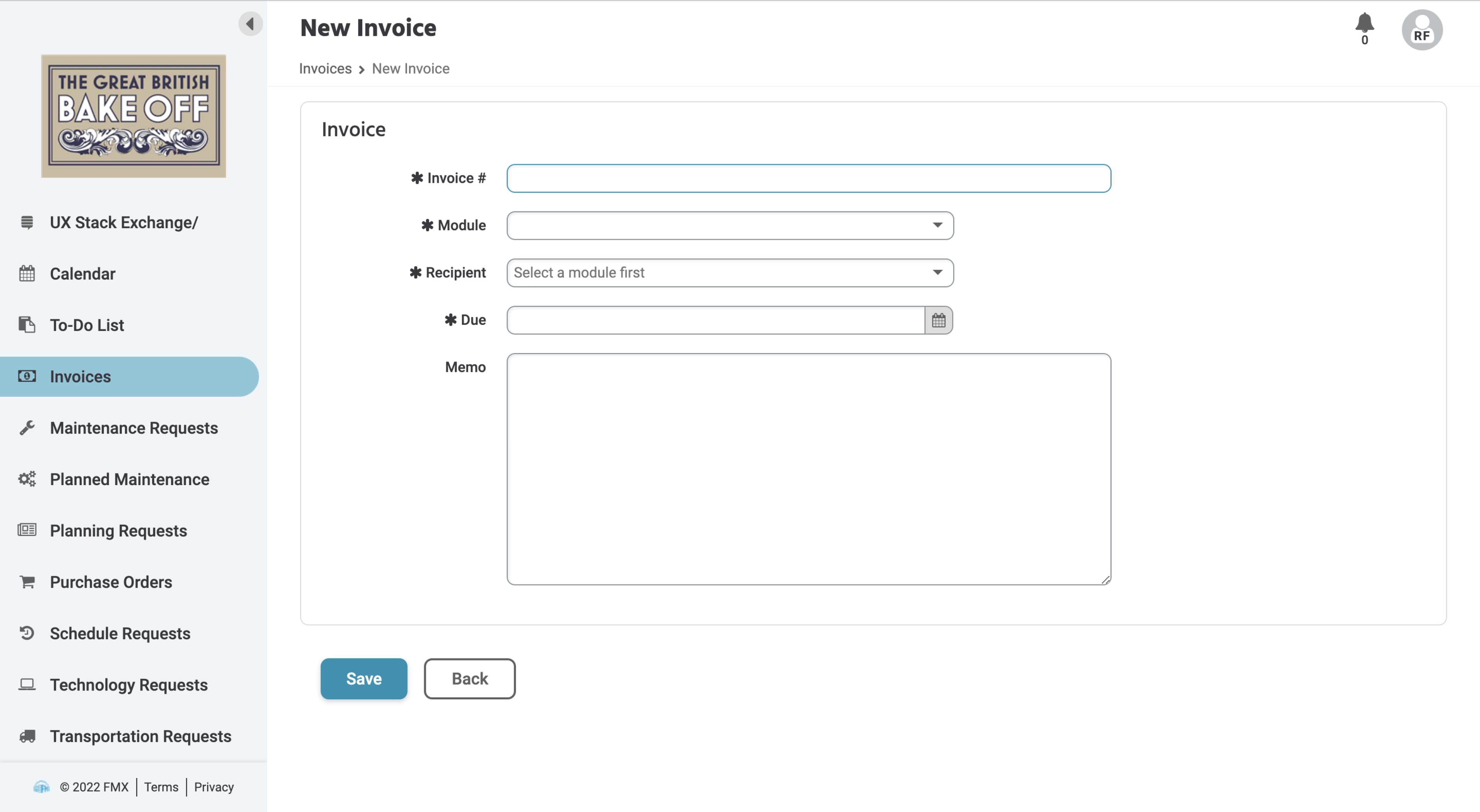Collapse the sidebar with arrow button
The image size is (1480, 812).
tap(250, 24)
